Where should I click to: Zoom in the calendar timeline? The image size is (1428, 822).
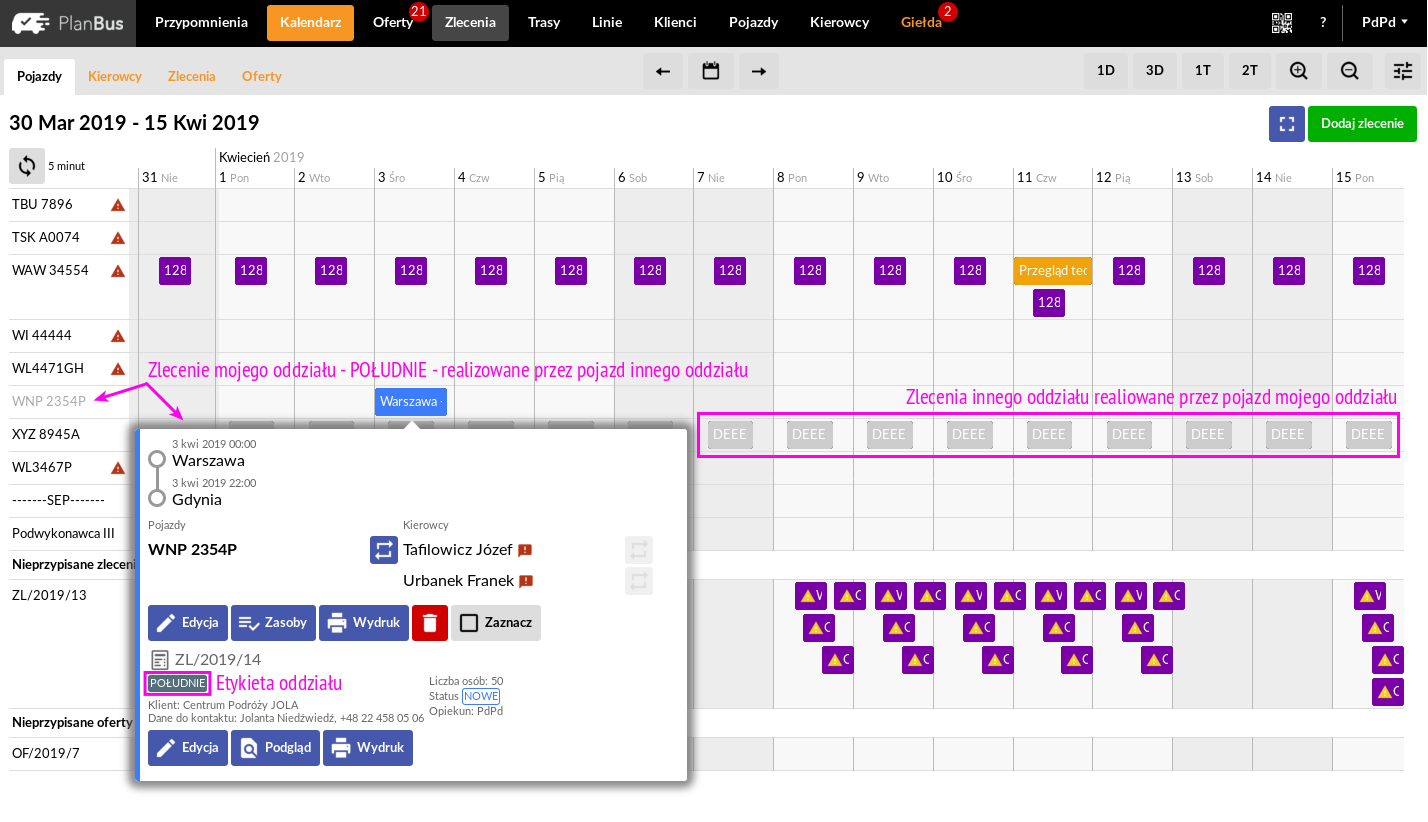(1298, 71)
